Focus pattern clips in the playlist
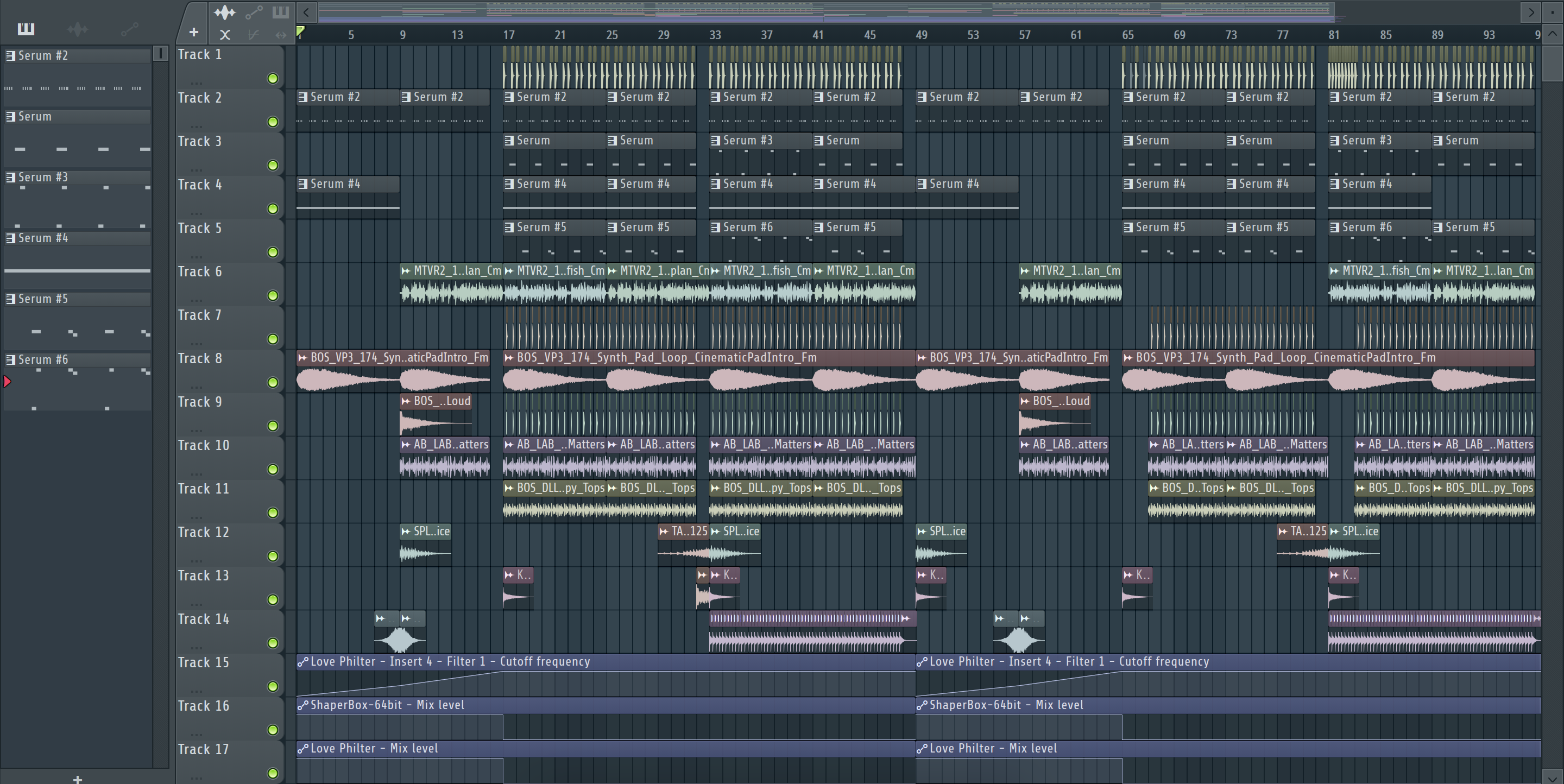 (x=281, y=11)
